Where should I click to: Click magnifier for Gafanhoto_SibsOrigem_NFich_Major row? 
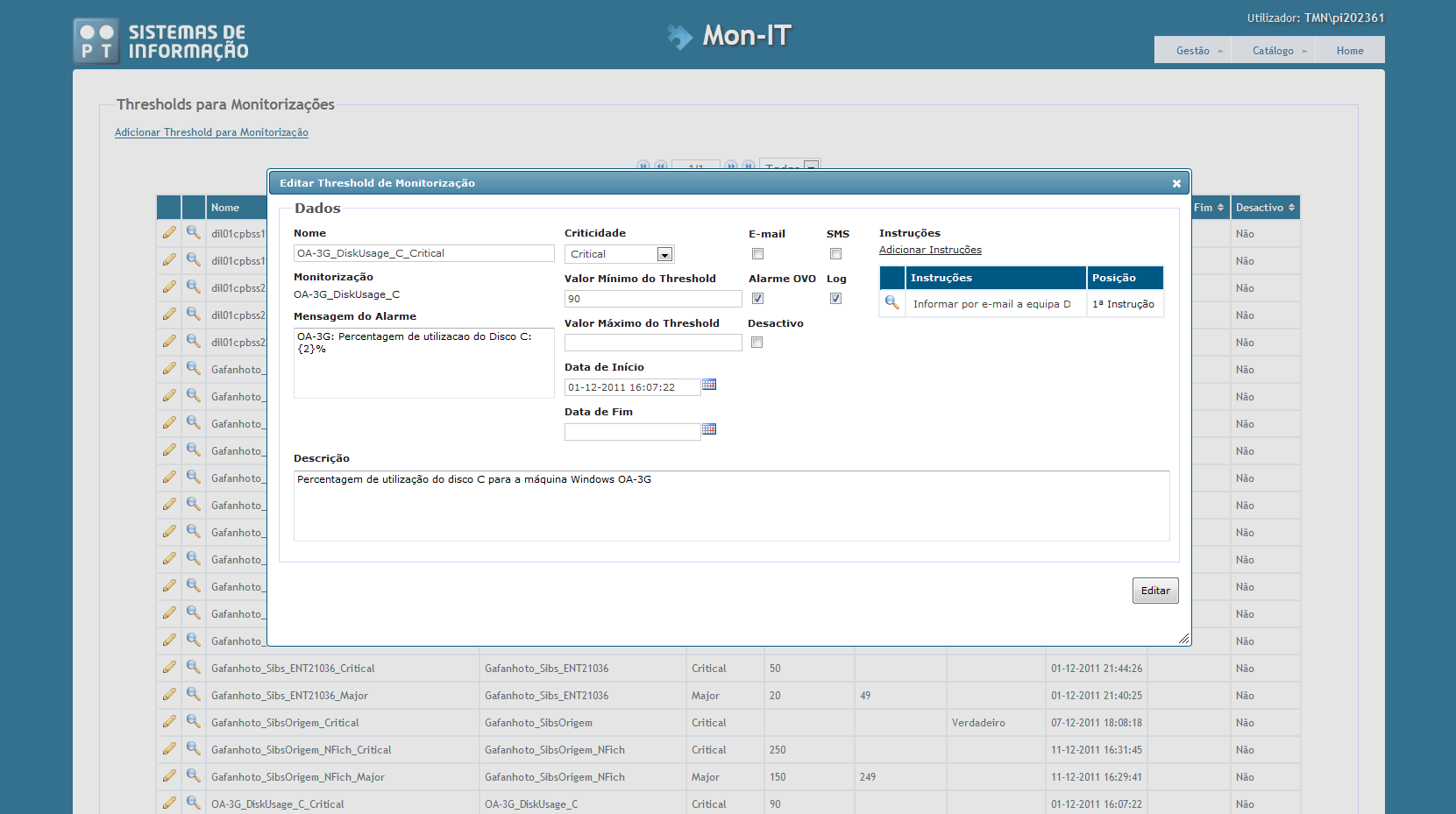click(194, 775)
